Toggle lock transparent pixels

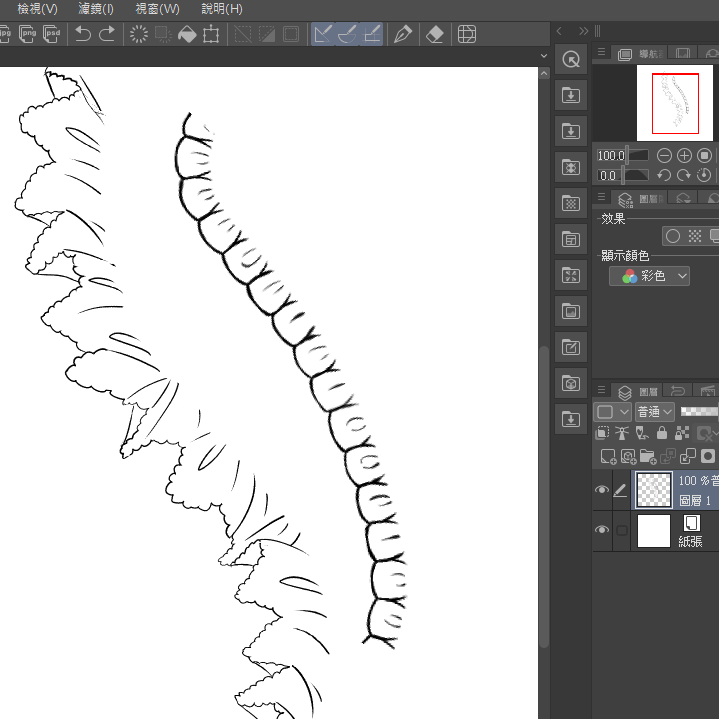(682, 433)
